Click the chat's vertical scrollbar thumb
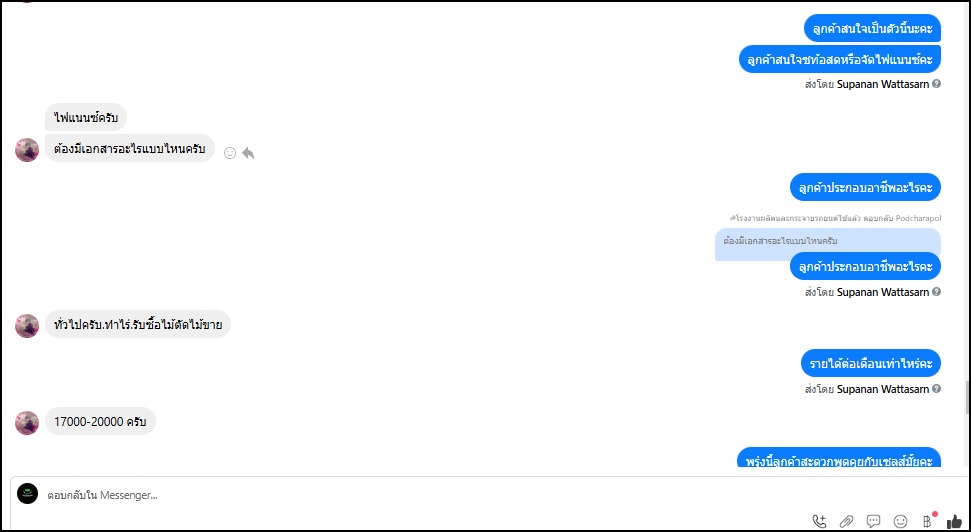This screenshot has width=971, height=532. point(966,398)
